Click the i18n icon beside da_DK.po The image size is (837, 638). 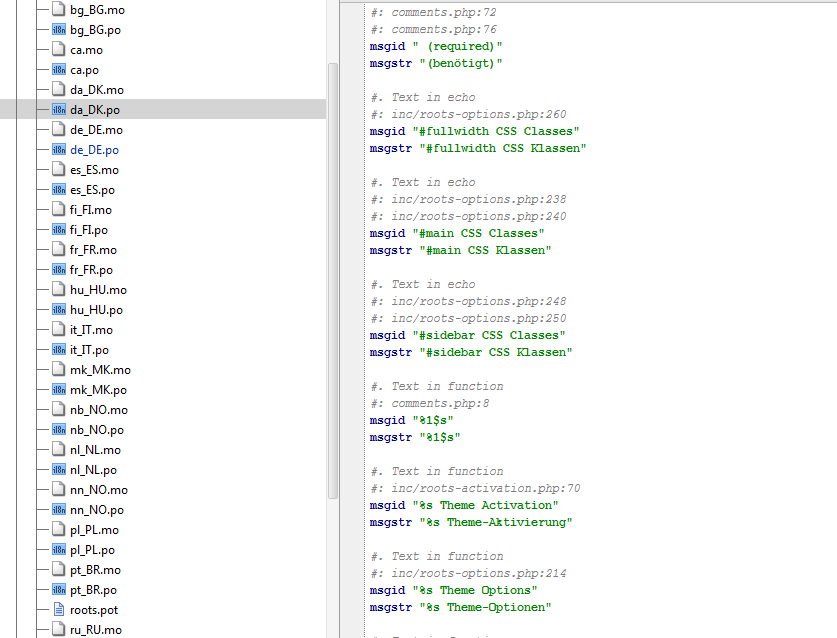pyautogui.click(x=58, y=110)
